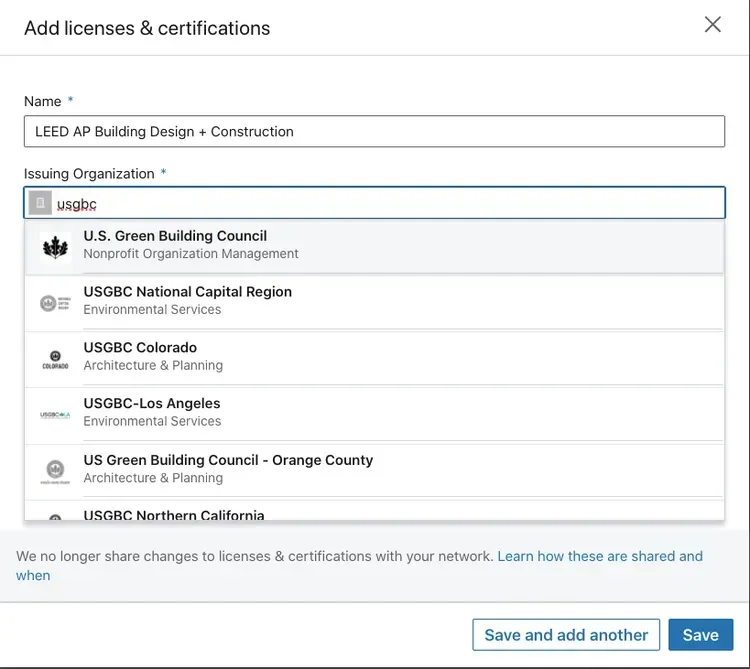Pick USGBC Colorado from suggestions
Screen dimensions: 750x669
375,358
